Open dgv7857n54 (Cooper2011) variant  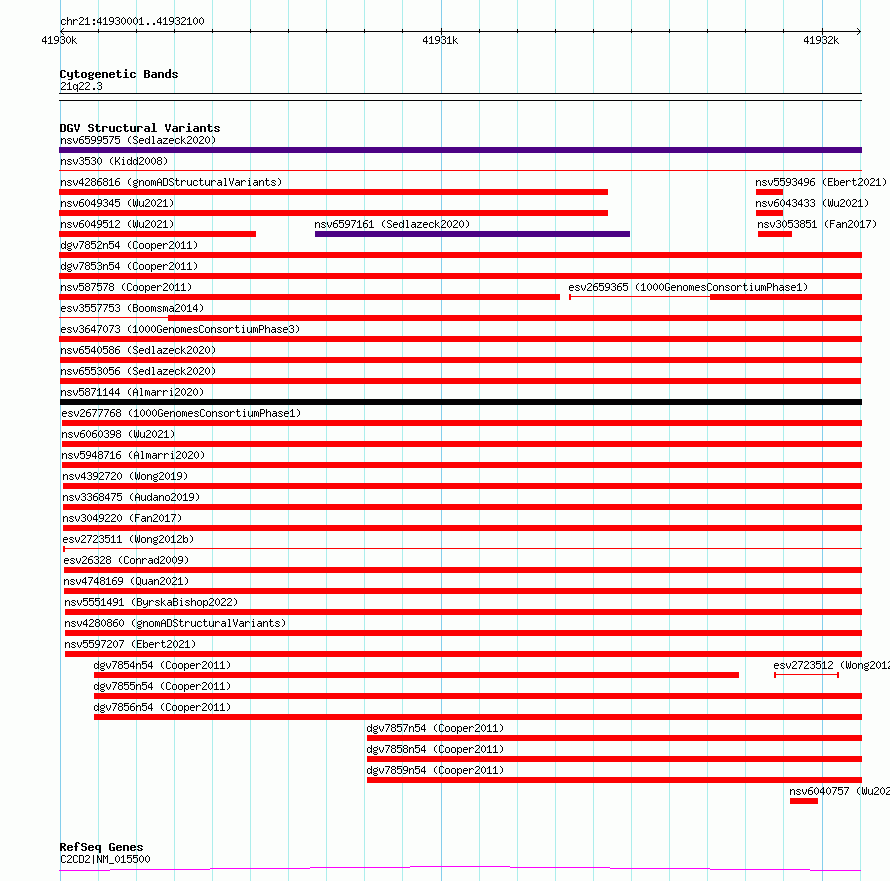[435, 728]
